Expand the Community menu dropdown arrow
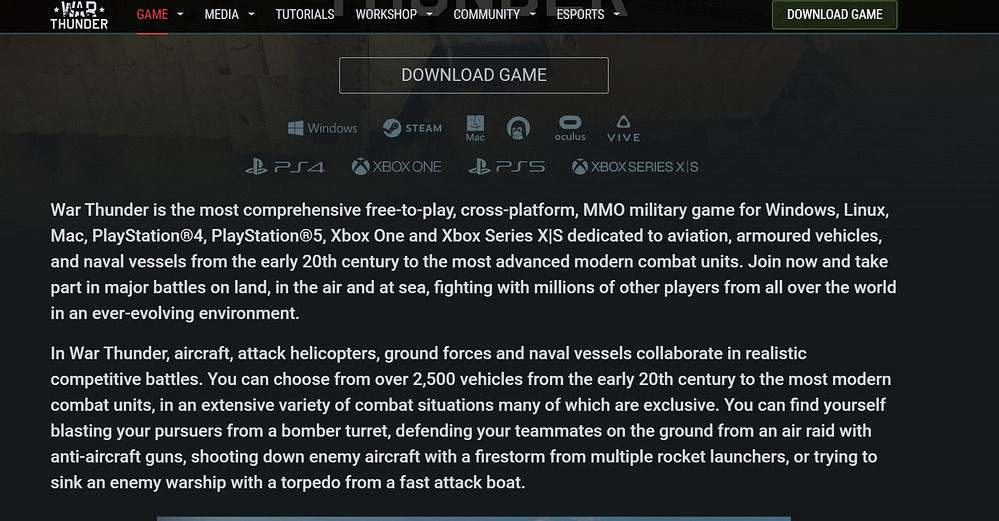This screenshot has width=999, height=521. pyautogui.click(x=533, y=14)
